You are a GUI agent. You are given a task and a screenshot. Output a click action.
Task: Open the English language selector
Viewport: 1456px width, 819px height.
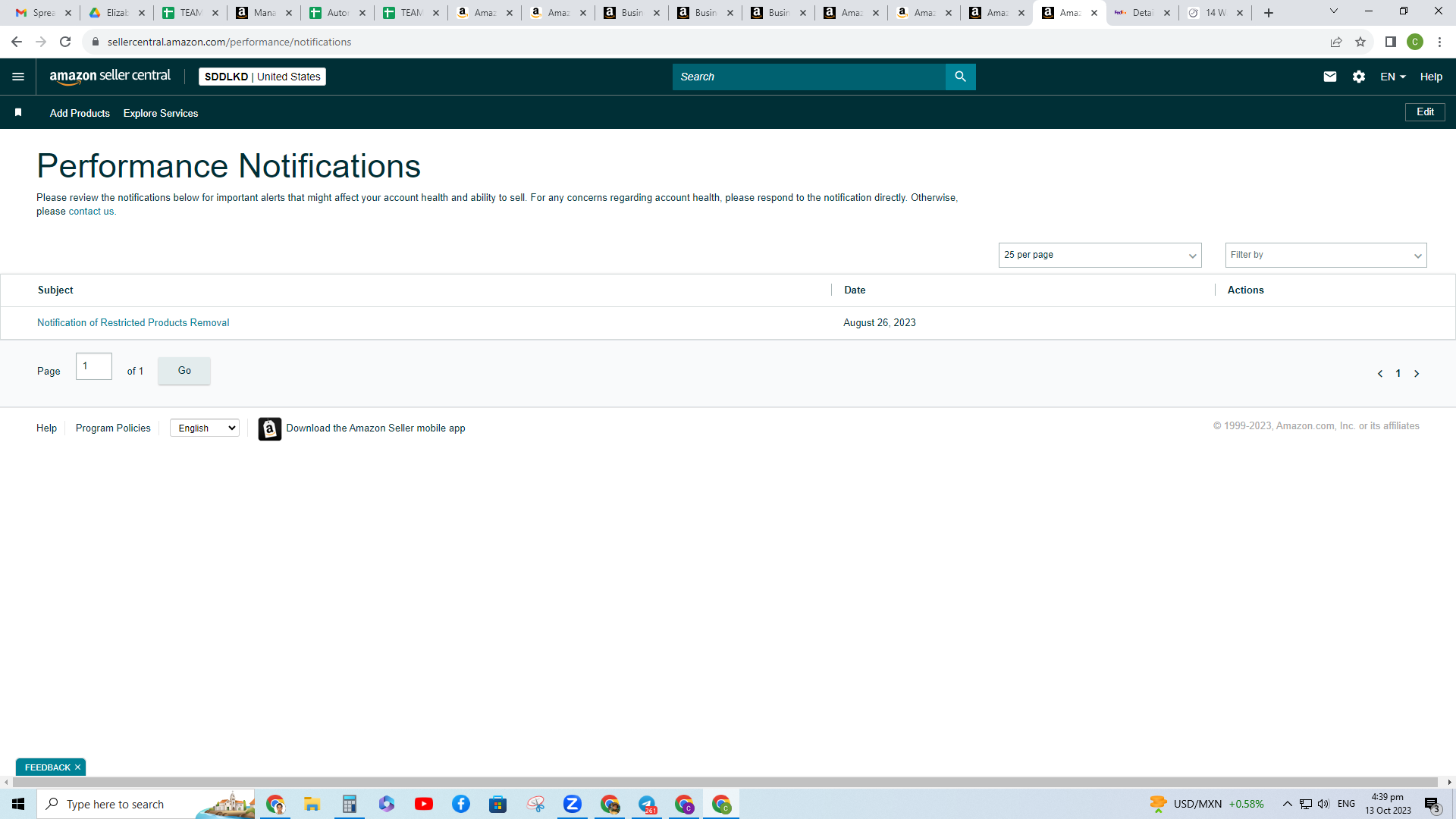205,428
